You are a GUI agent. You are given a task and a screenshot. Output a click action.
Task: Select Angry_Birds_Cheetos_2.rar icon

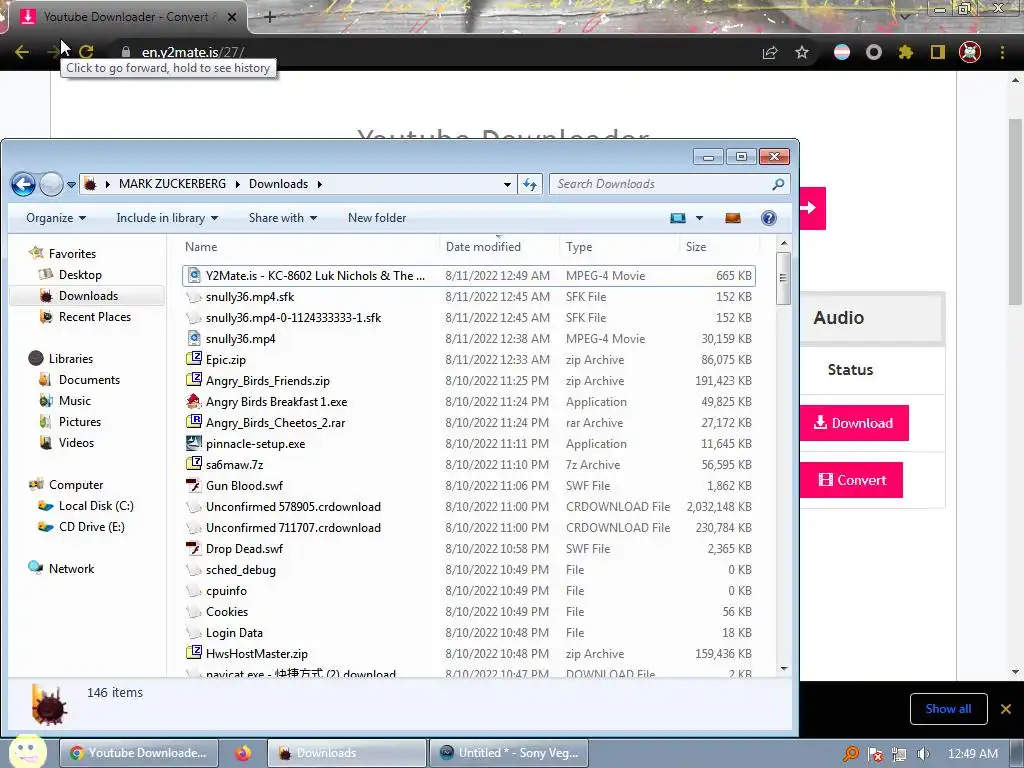194,423
